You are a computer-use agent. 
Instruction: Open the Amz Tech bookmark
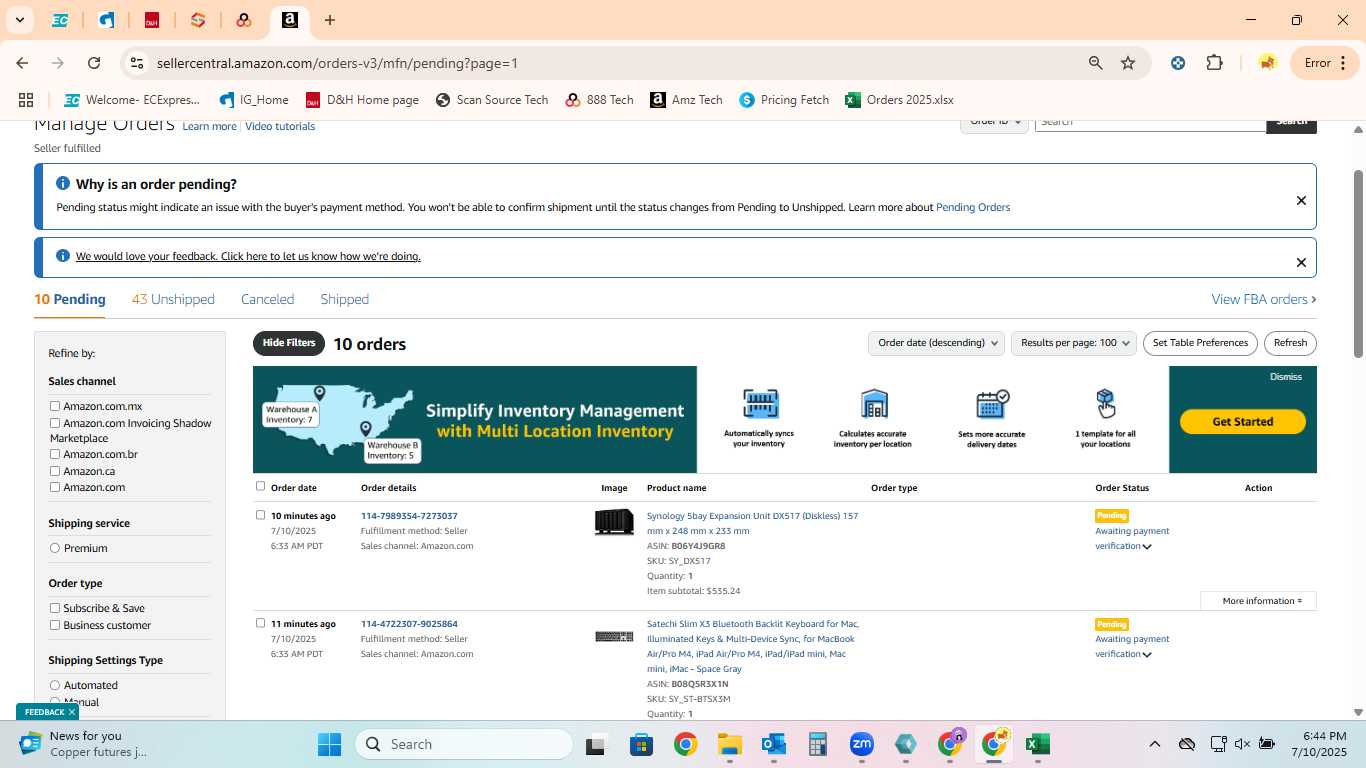point(686,100)
